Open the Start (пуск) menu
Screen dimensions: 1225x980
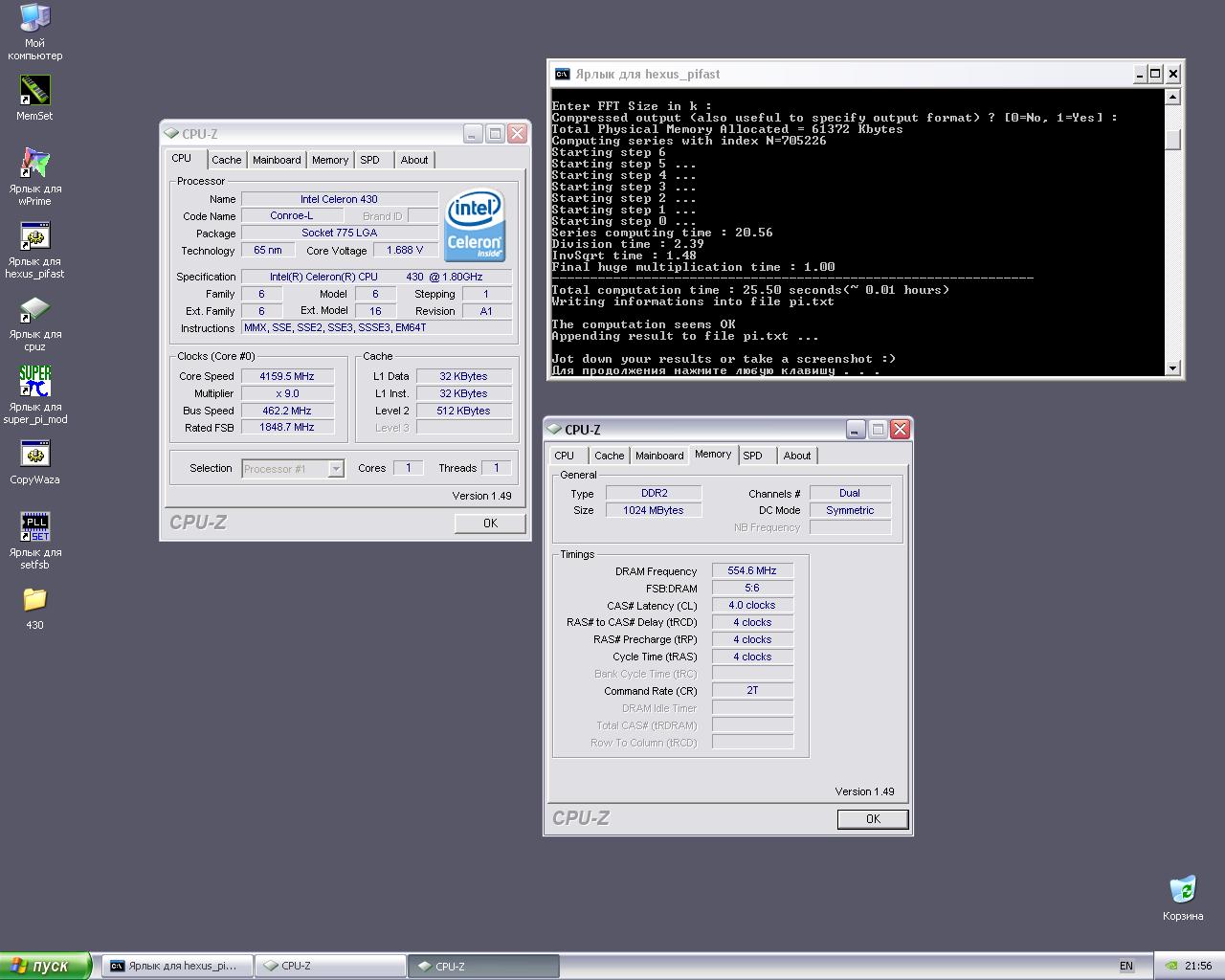point(45,966)
